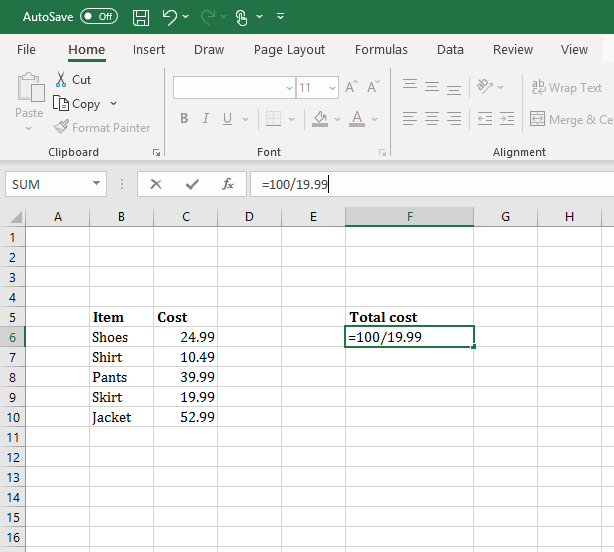Cancel the formula entry with X
614x552 pixels.
[155, 184]
